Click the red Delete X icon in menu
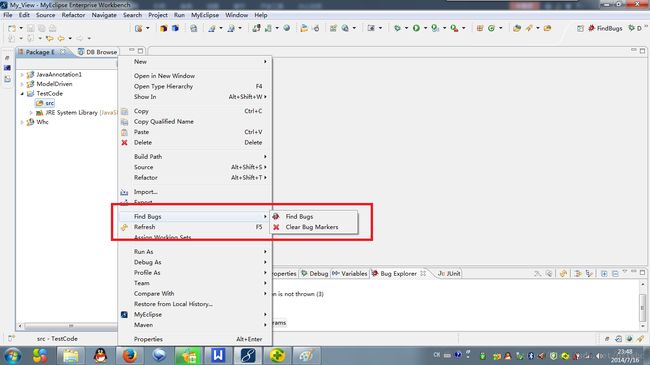The width and height of the screenshot is (650, 365). click(x=124, y=142)
